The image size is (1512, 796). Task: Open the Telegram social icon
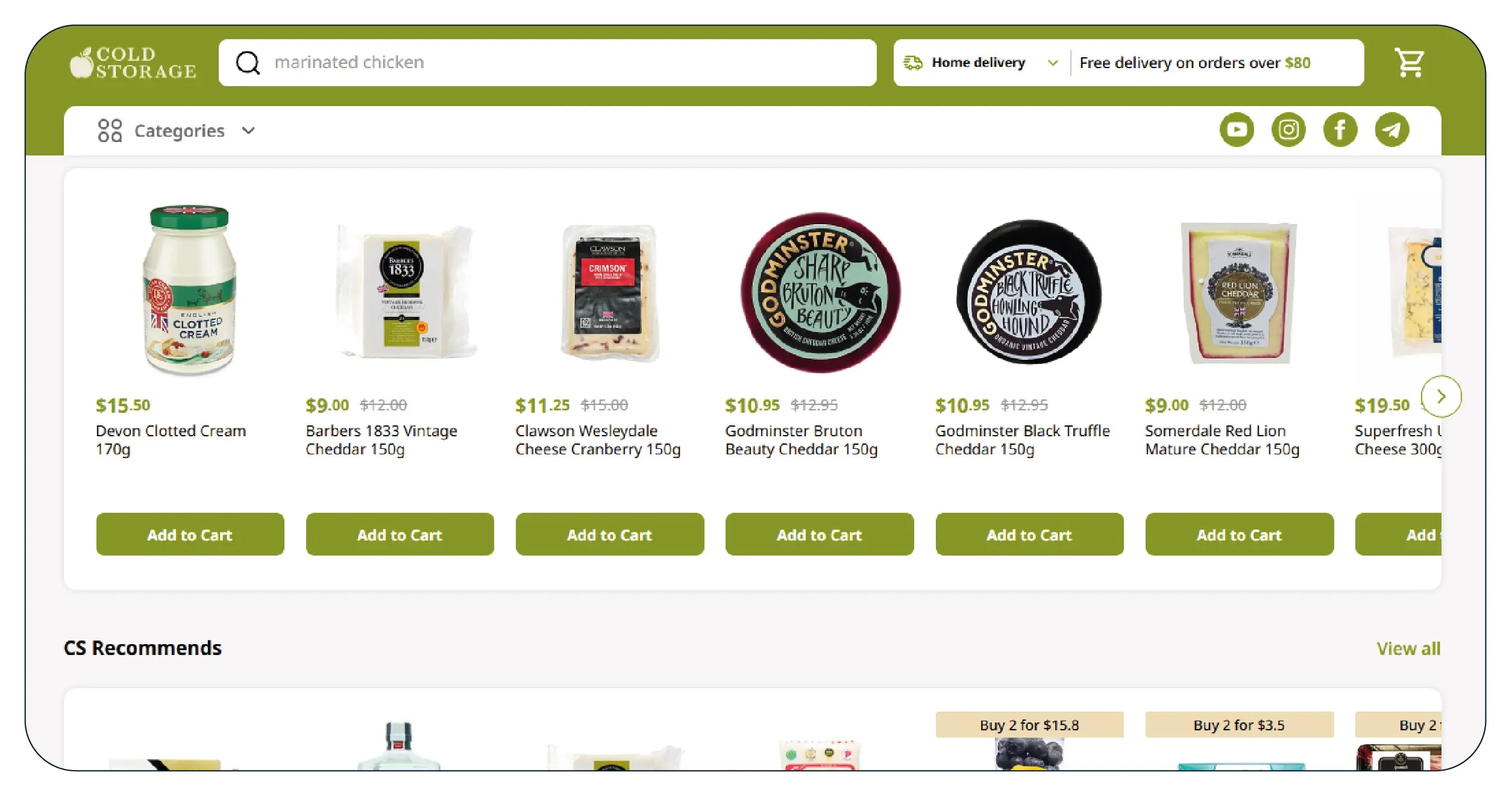pos(1392,130)
